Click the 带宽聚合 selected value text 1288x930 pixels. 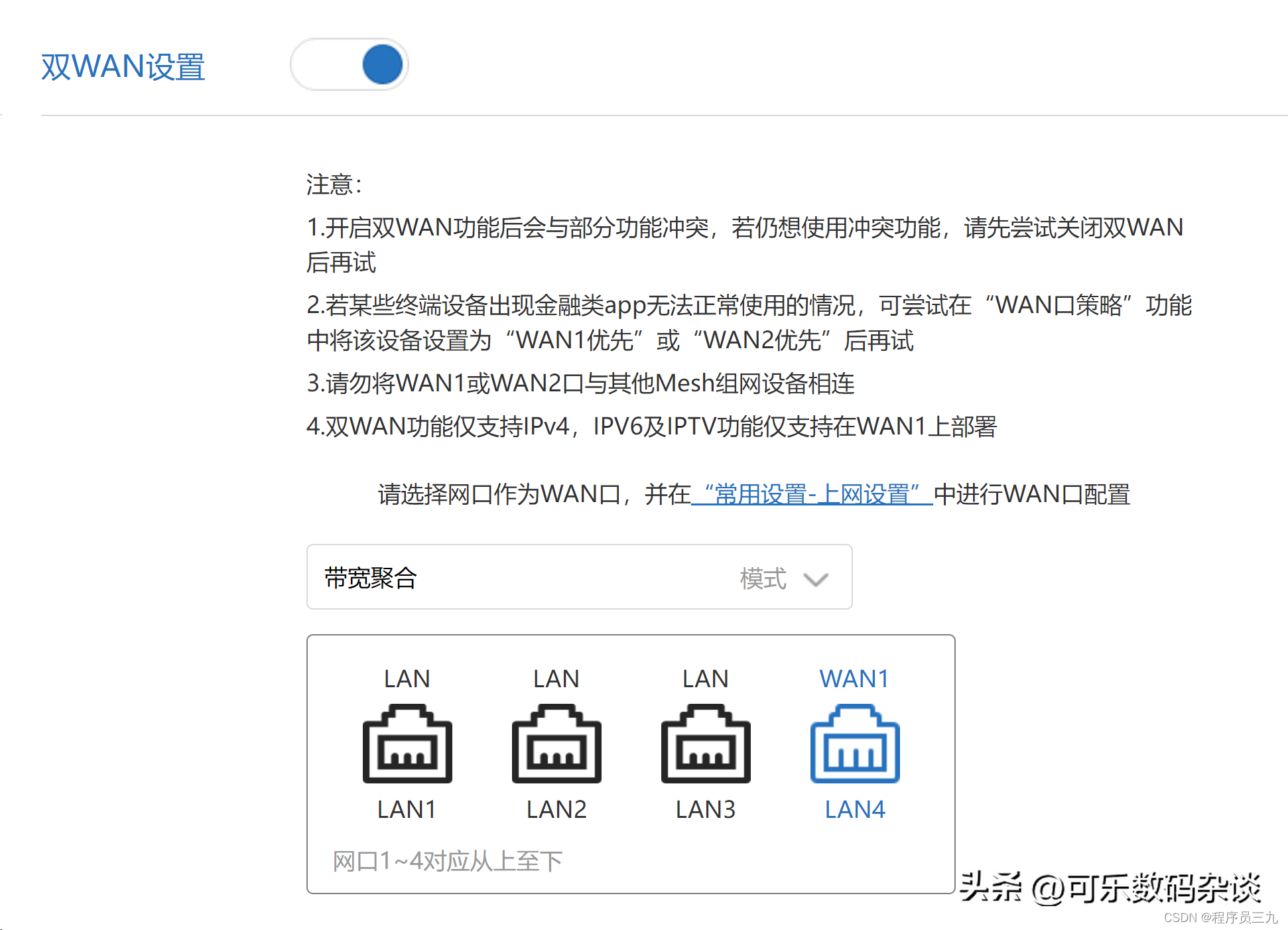pyautogui.click(x=371, y=578)
